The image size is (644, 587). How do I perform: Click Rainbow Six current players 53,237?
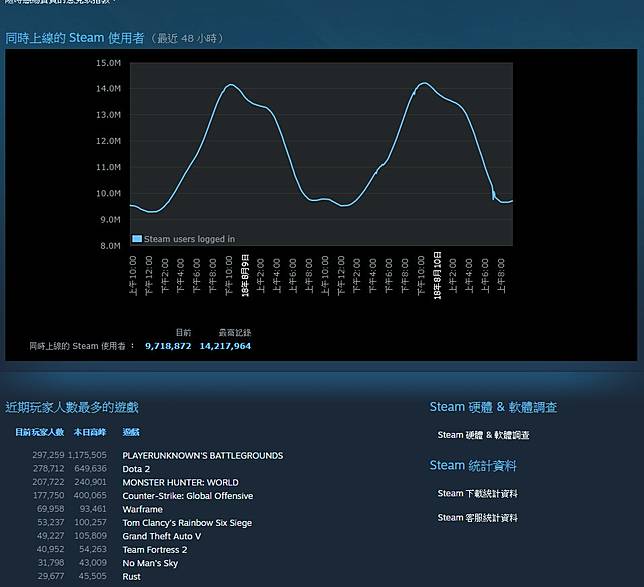tap(51, 522)
